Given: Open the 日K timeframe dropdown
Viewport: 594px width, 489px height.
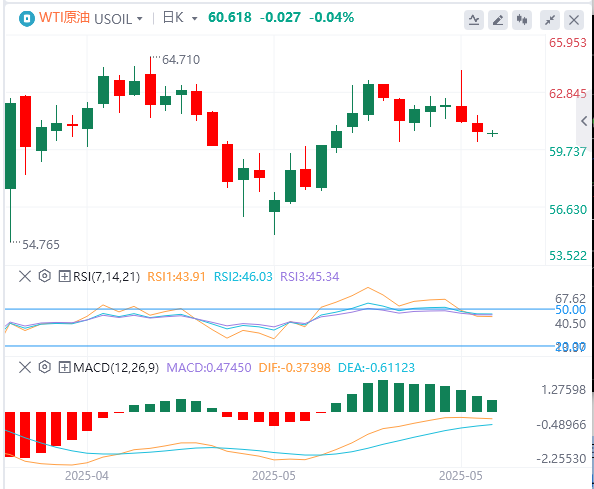Looking at the screenshot, I should (x=180, y=18).
